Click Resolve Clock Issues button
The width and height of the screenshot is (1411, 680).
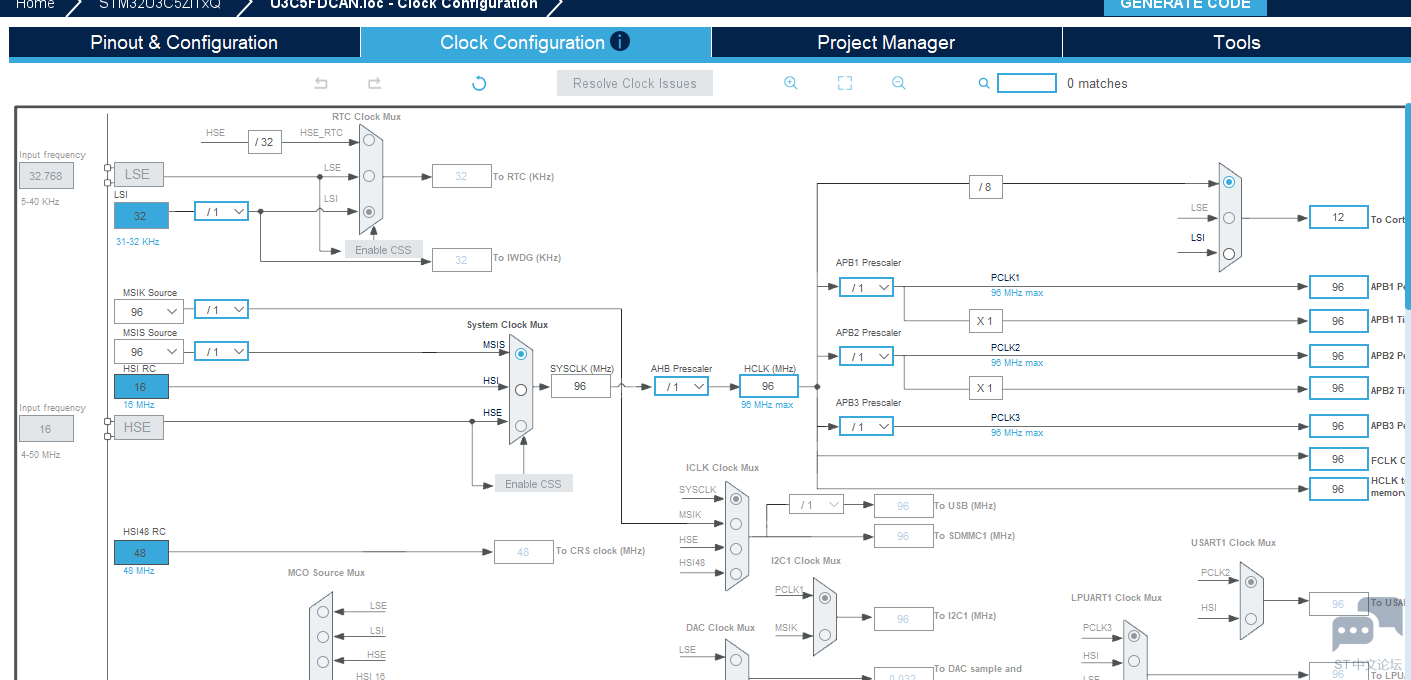click(x=635, y=83)
